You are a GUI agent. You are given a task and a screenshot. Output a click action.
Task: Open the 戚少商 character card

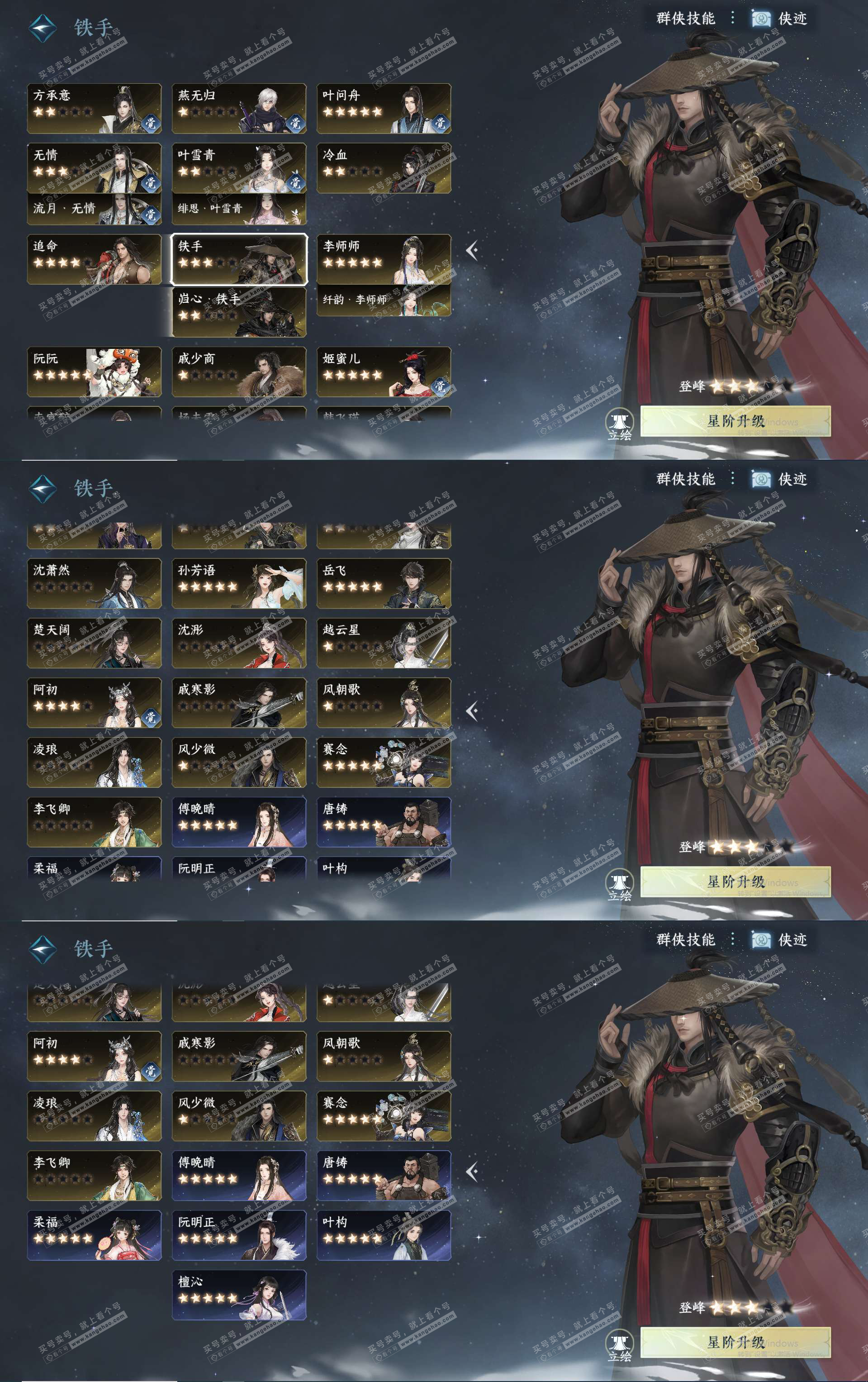239,372
